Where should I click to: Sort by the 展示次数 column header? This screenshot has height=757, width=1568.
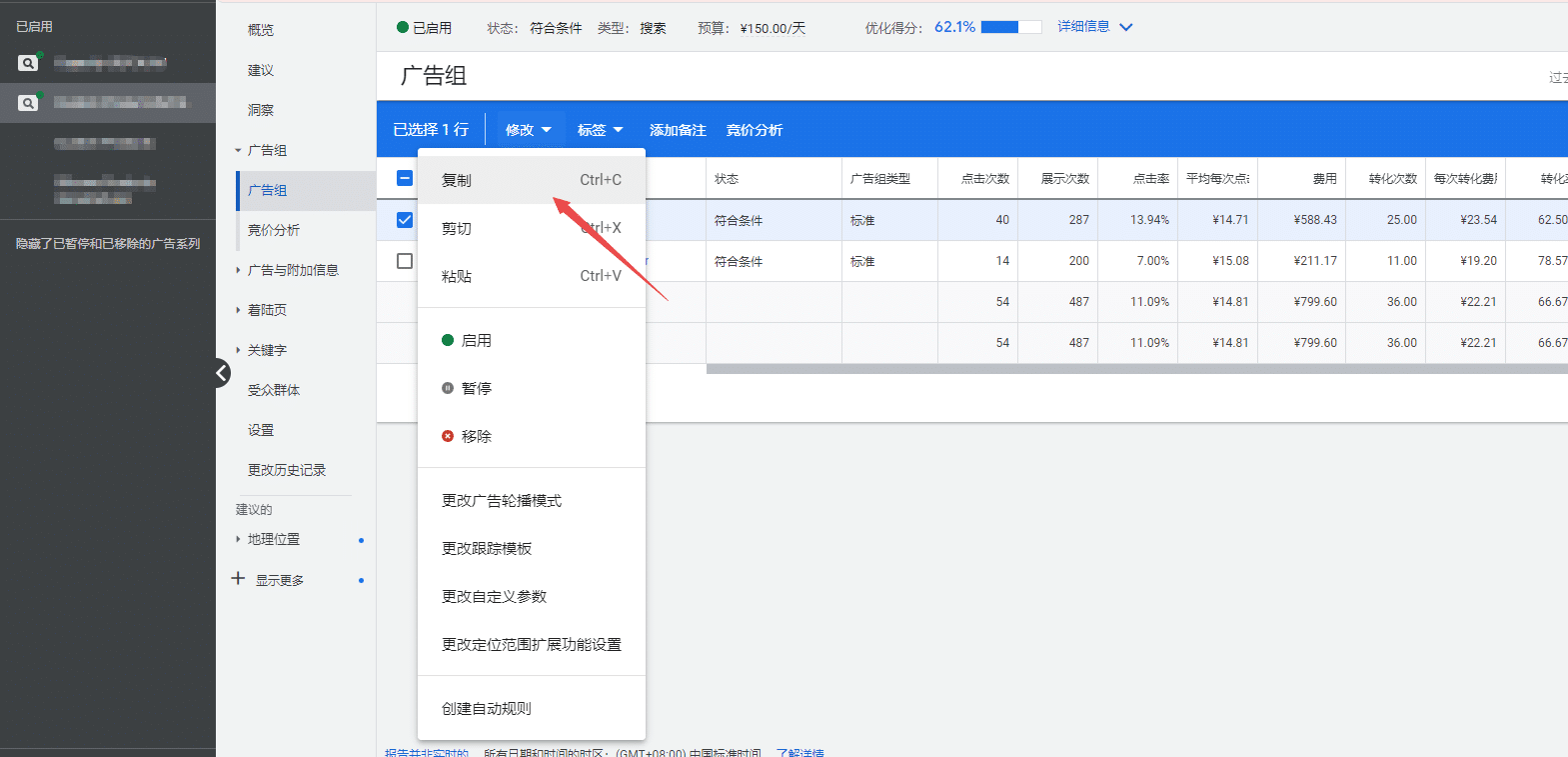tap(1065, 179)
